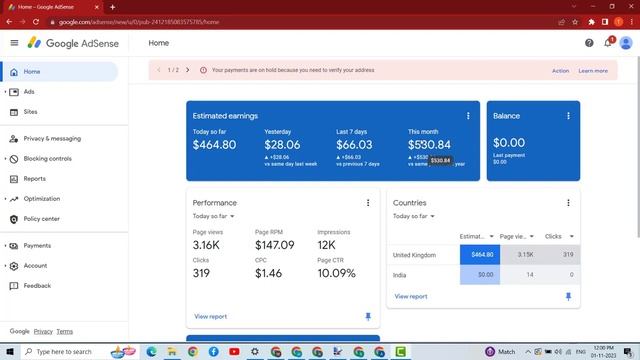Open the account profile avatar
The height and width of the screenshot is (360, 640).
click(x=626, y=43)
